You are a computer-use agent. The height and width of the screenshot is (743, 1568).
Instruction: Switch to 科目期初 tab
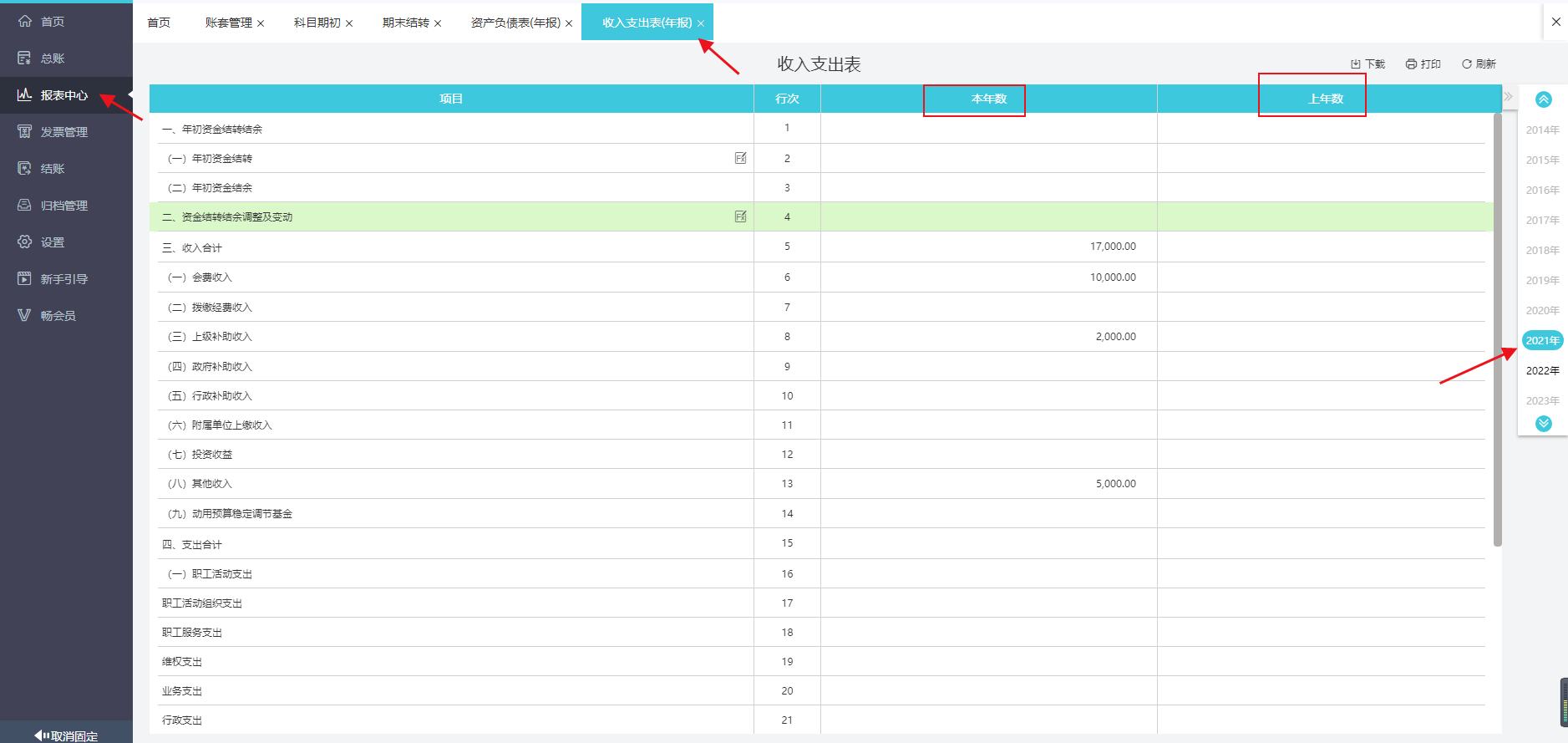tap(317, 23)
